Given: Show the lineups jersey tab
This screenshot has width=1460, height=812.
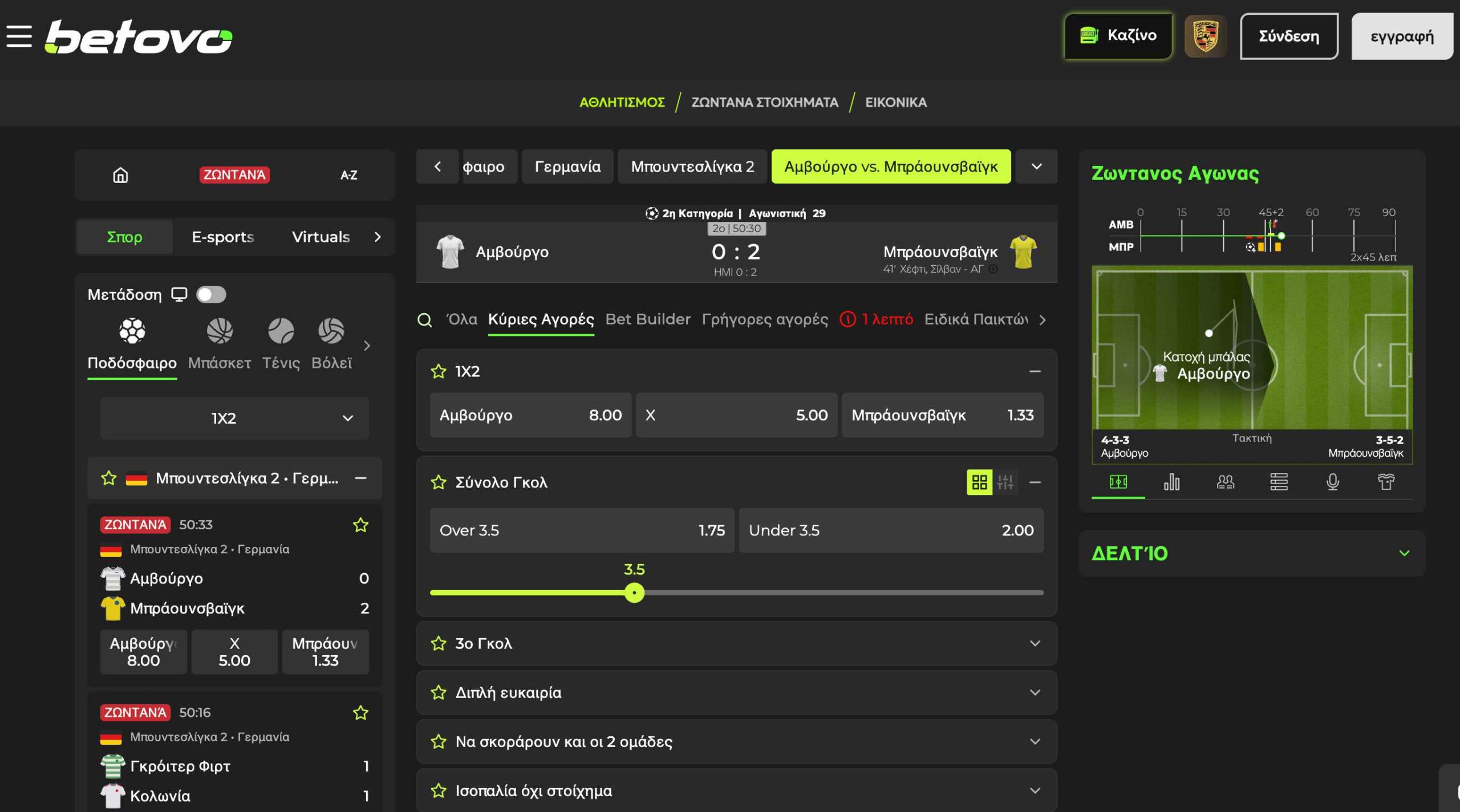Looking at the screenshot, I should pyautogui.click(x=1386, y=482).
